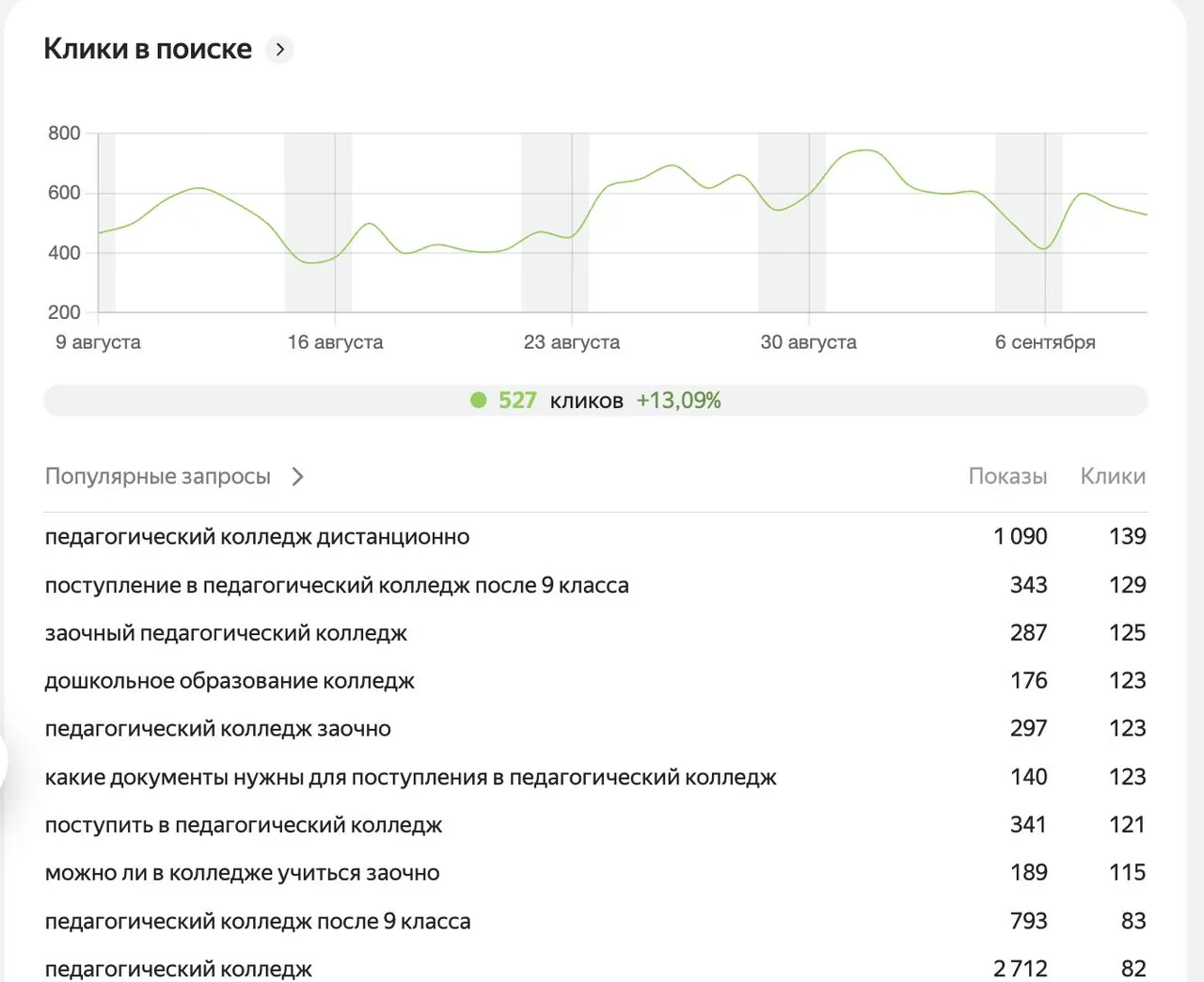Click the 400 y-axis label
Image resolution: width=1204 pixels, height=982 pixels.
tap(64, 253)
